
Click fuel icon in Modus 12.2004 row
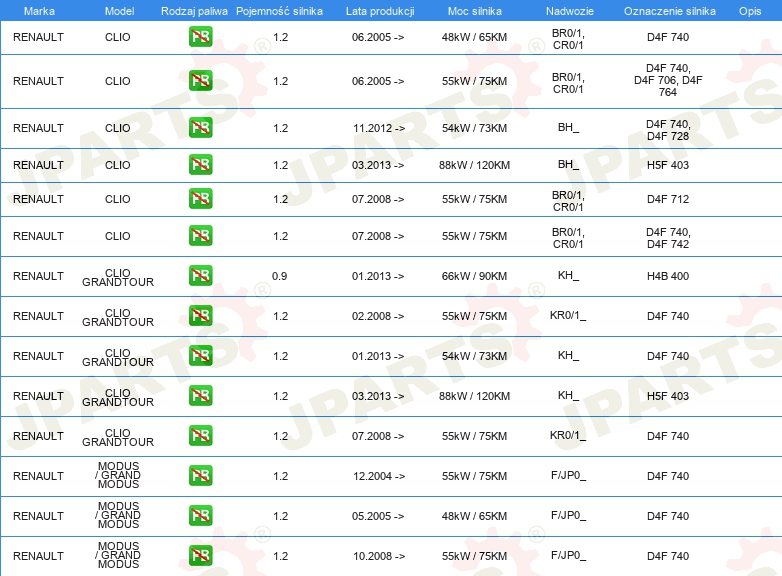200,476
